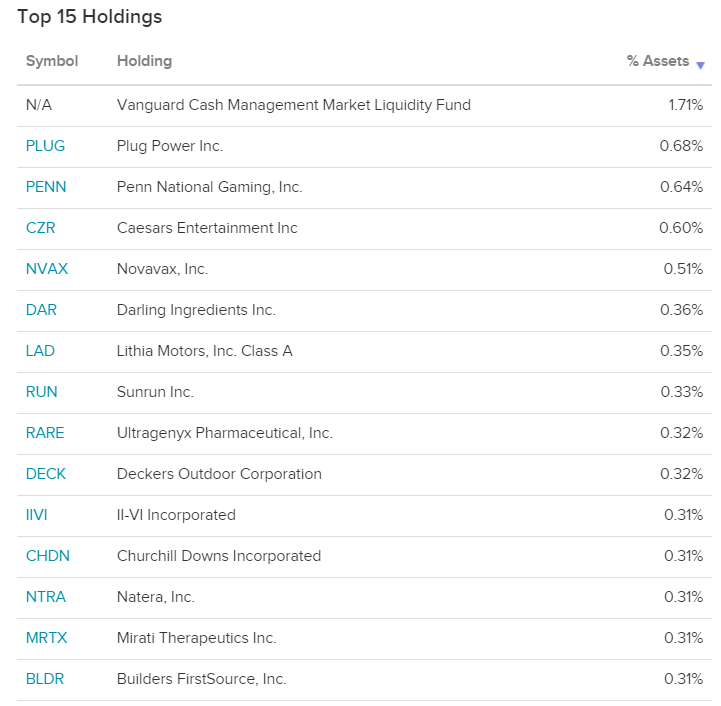Screen dimensions: 721x706
Task: Click the Symbol column header
Action: tap(52, 61)
